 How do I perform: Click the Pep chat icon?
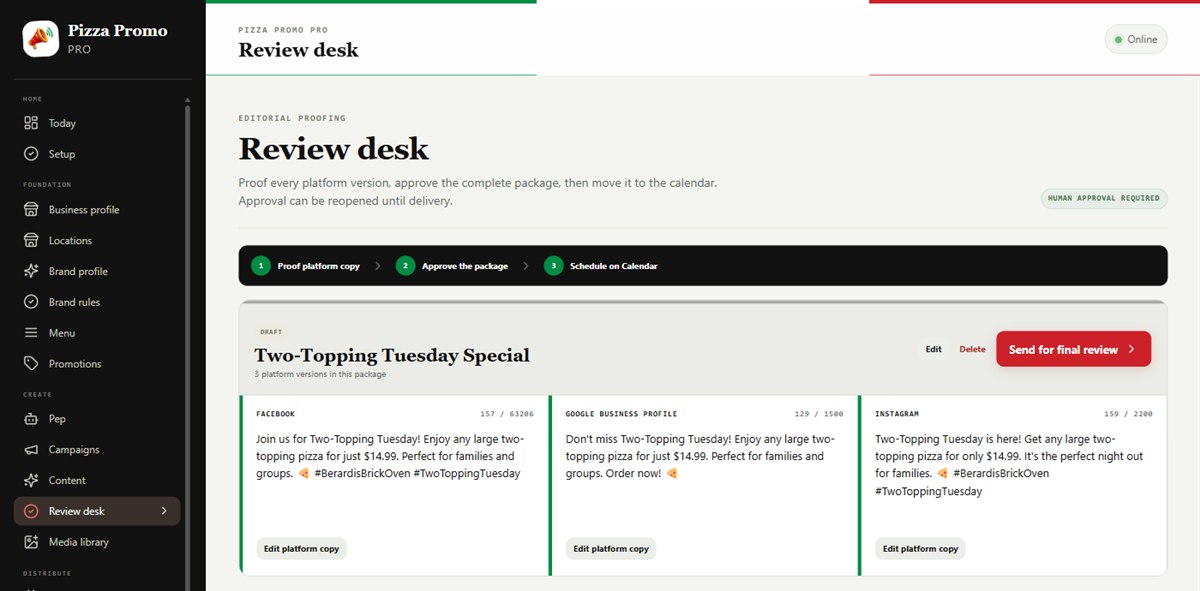coord(31,419)
